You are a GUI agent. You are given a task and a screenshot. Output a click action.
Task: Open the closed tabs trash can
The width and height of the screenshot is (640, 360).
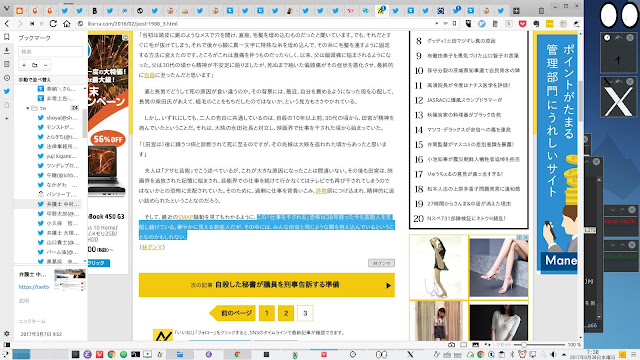(x=541, y=11)
